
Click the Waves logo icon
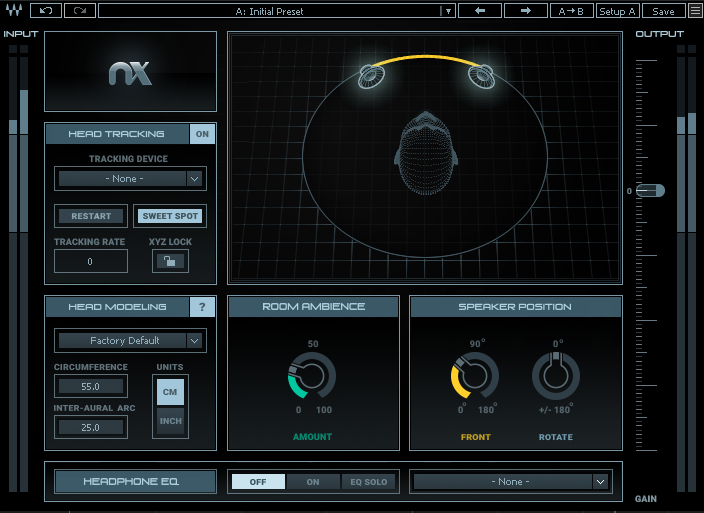point(14,10)
